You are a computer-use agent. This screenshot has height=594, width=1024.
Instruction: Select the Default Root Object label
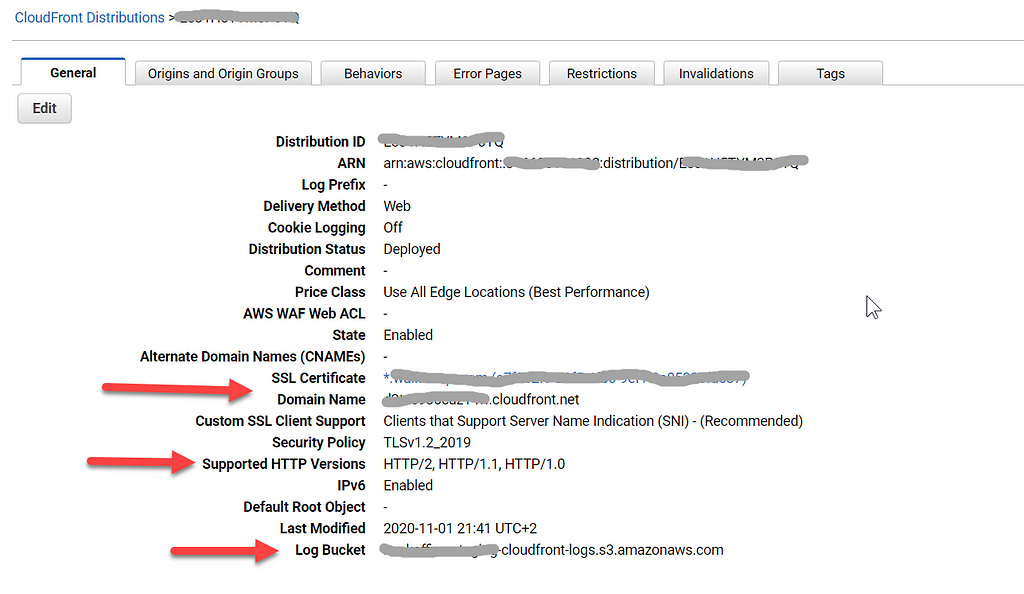pos(304,507)
